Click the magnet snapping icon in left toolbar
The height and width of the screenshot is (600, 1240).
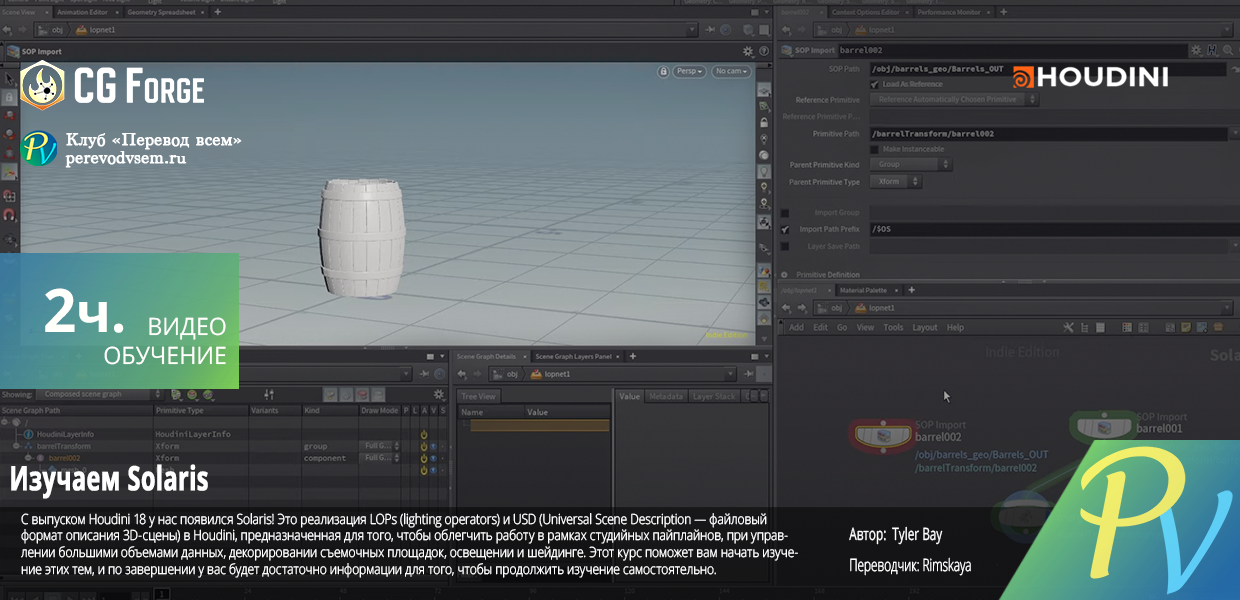(9, 215)
